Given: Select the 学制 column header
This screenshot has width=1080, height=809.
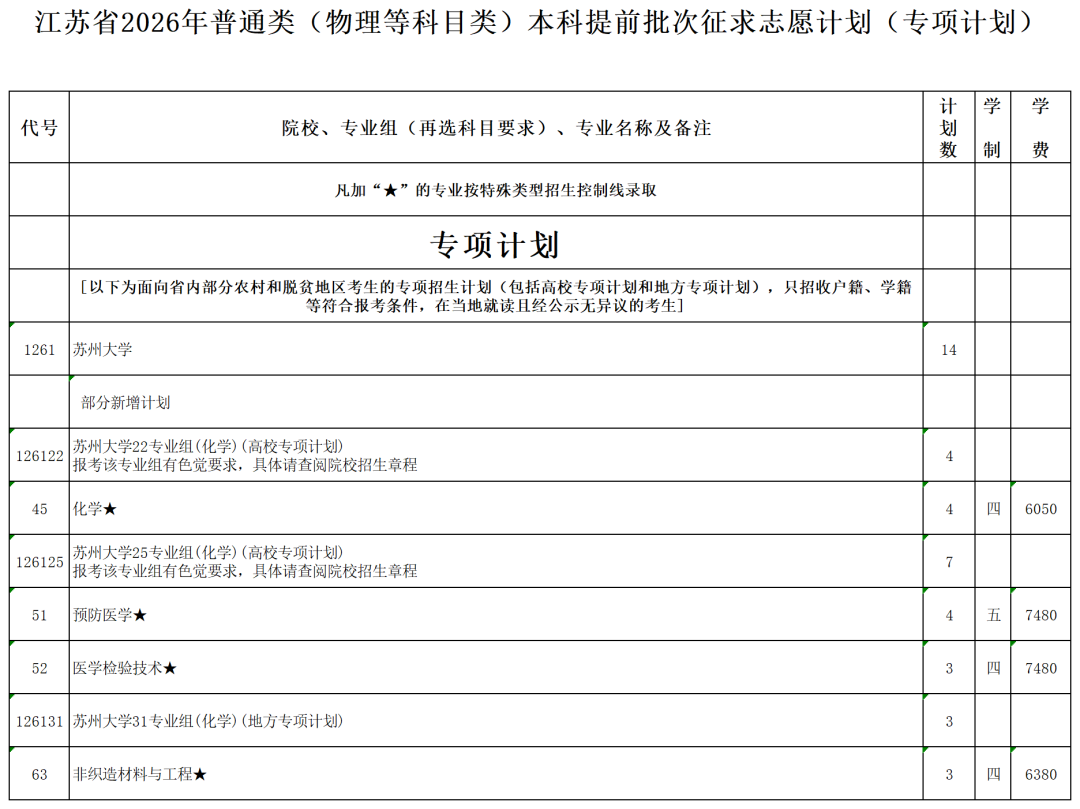Looking at the screenshot, I should pos(993,127).
